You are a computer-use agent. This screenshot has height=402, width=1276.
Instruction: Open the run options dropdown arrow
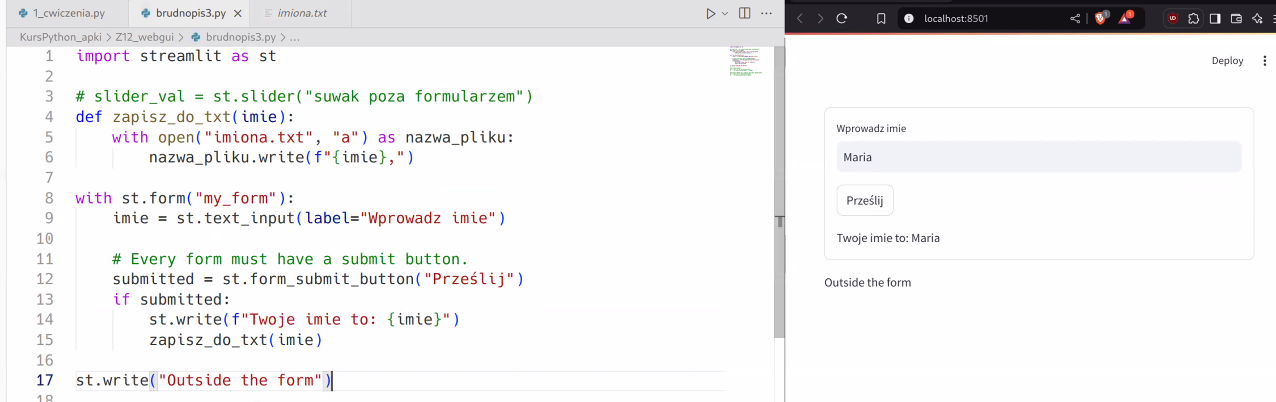[725, 14]
